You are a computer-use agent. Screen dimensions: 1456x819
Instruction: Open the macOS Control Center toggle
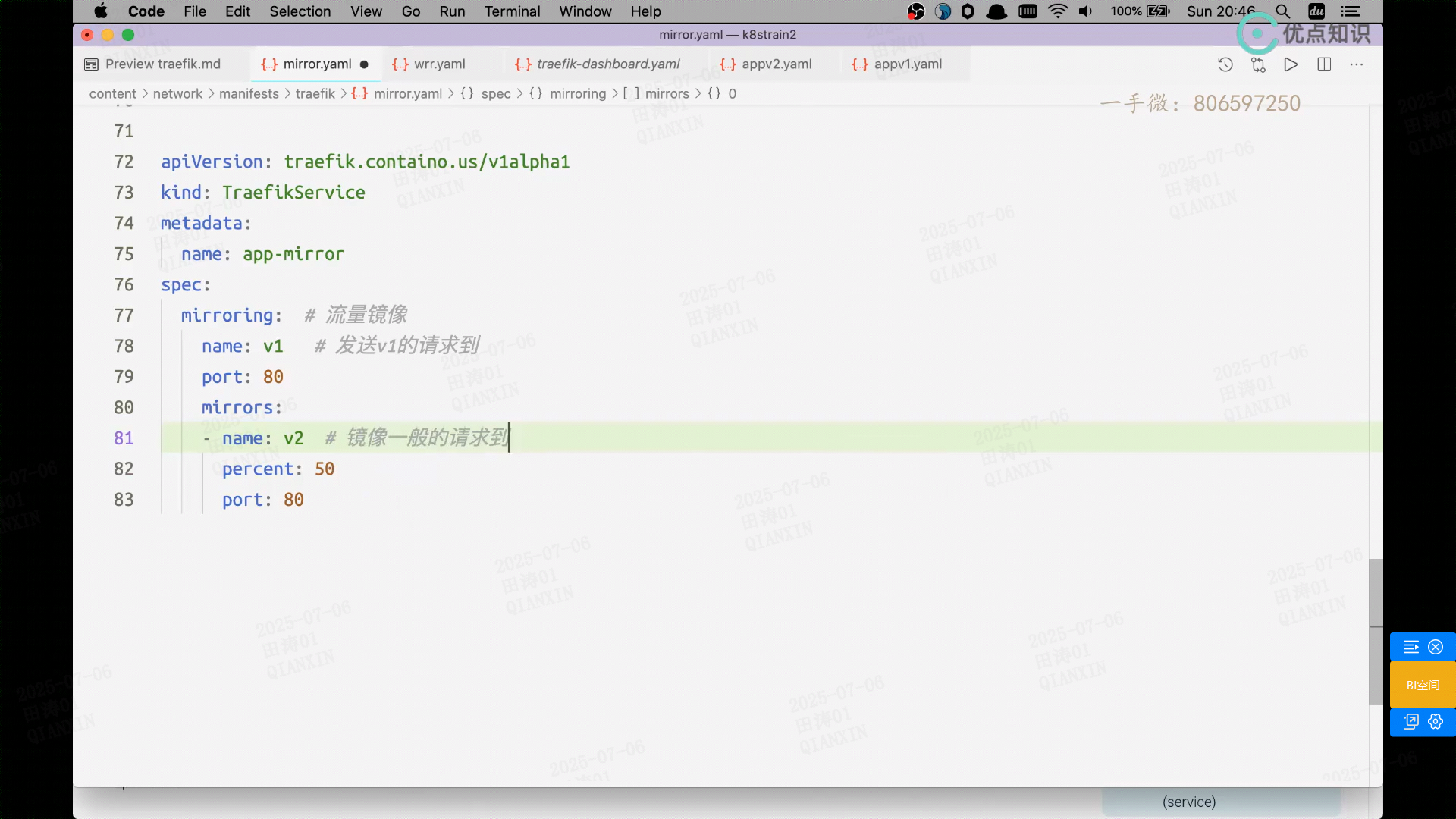pyautogui.click(x=1350, y=11)
